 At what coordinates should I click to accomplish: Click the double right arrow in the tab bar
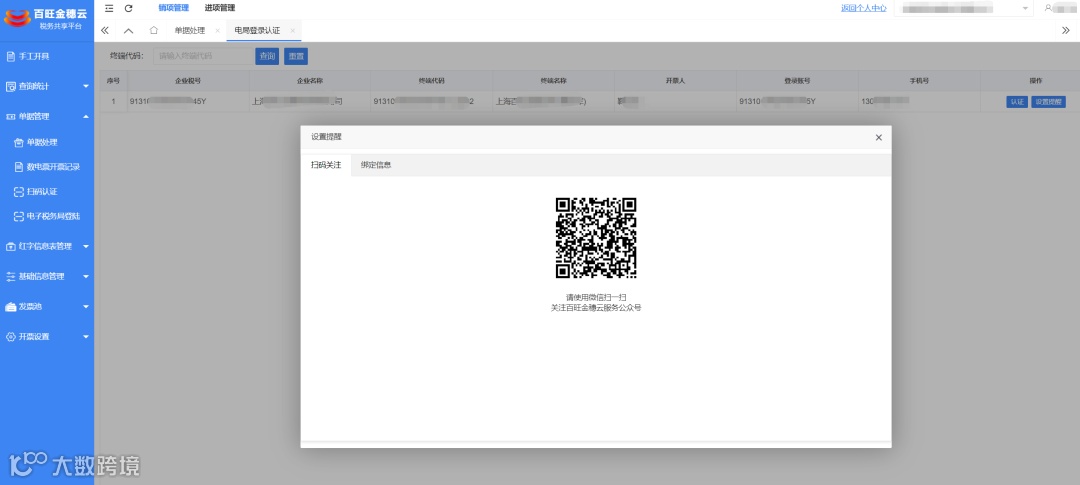tap(1066, 30)
